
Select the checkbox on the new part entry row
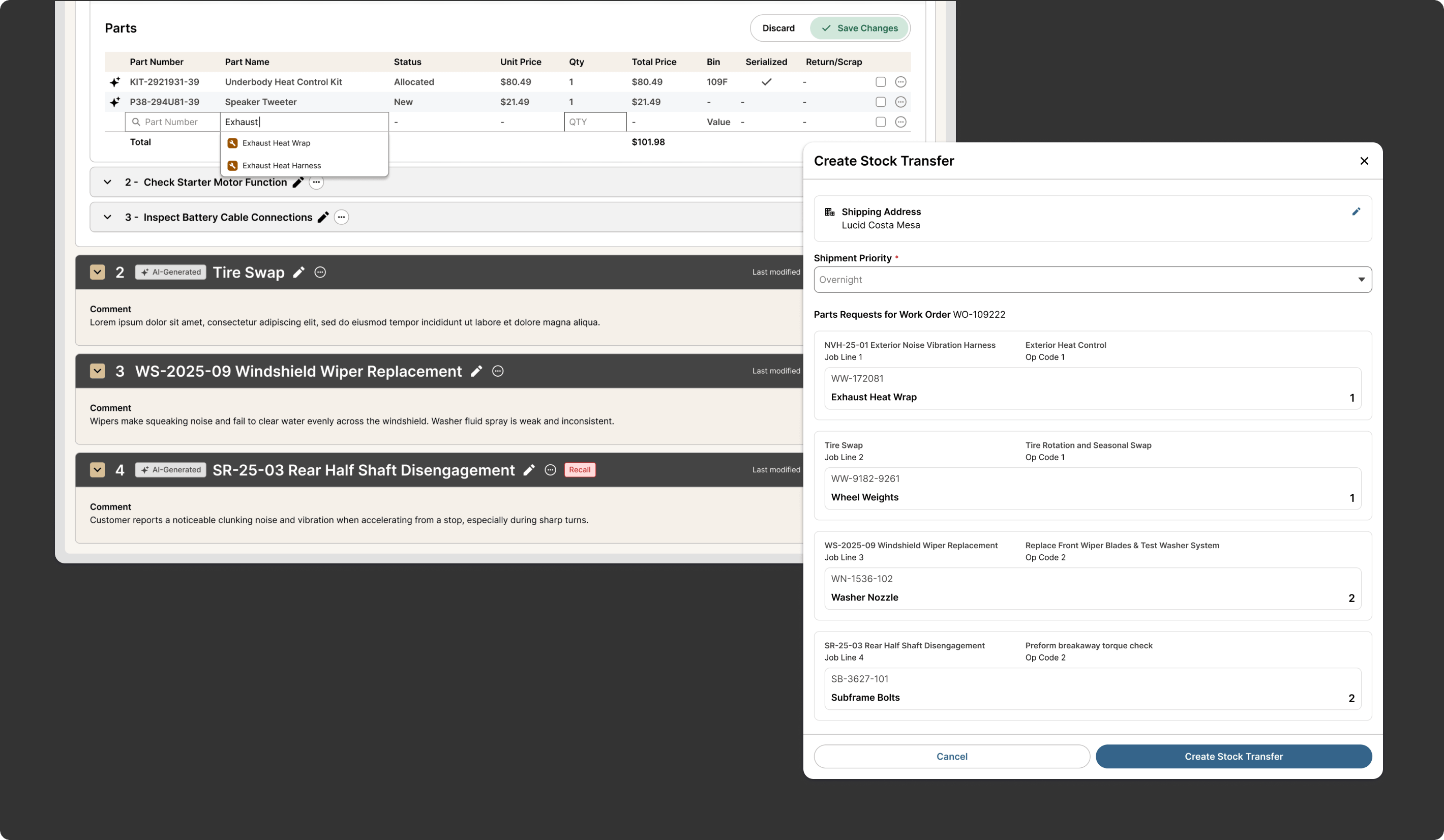pyautogui.click(x=880, y=122)
